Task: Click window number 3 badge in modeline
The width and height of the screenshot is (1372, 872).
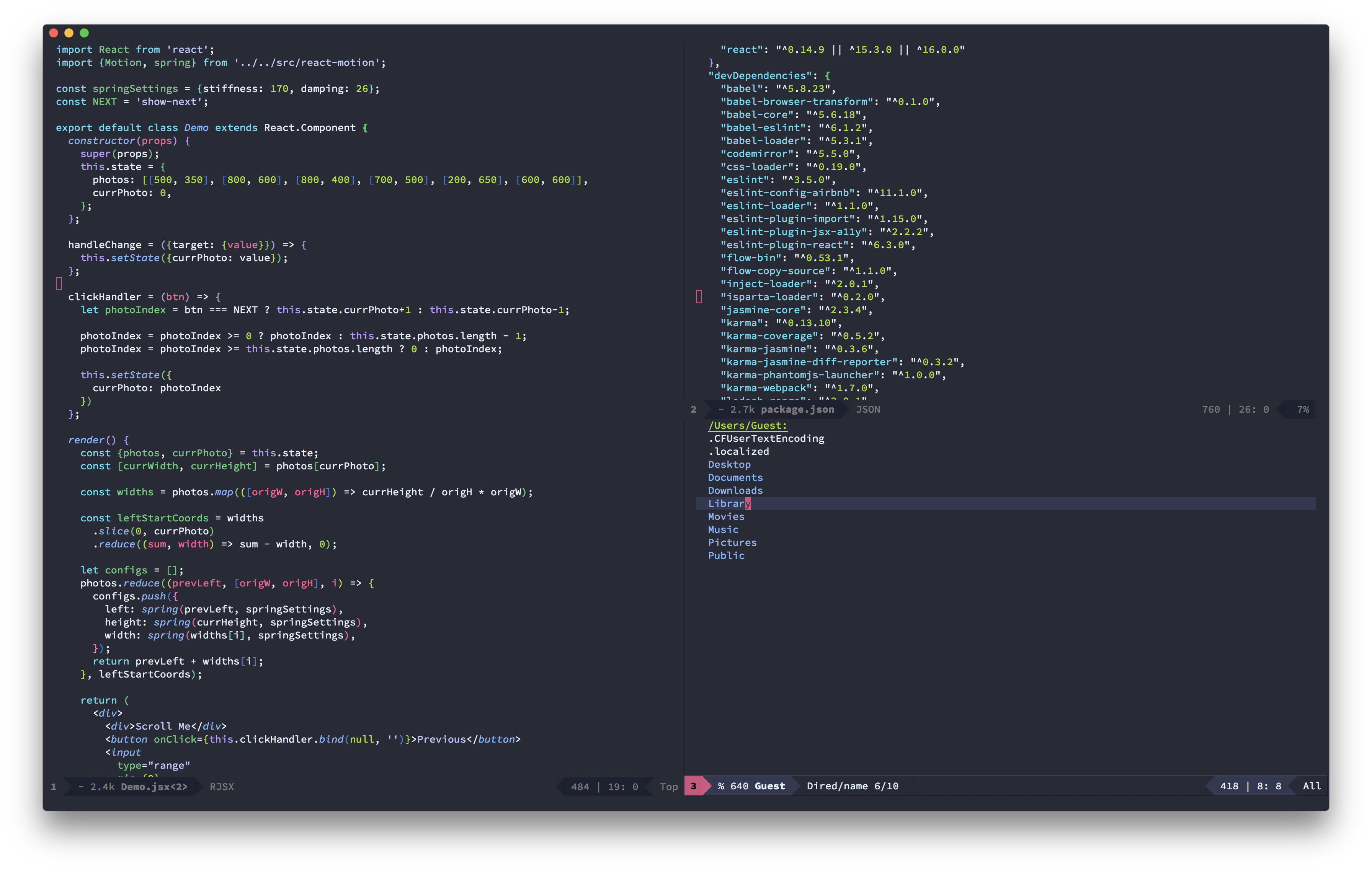Action: [x=693, y=786]
